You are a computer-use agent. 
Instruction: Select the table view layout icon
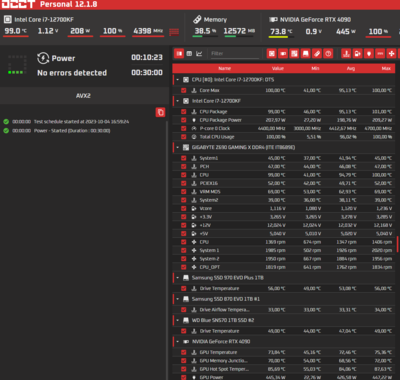(189, 54)
